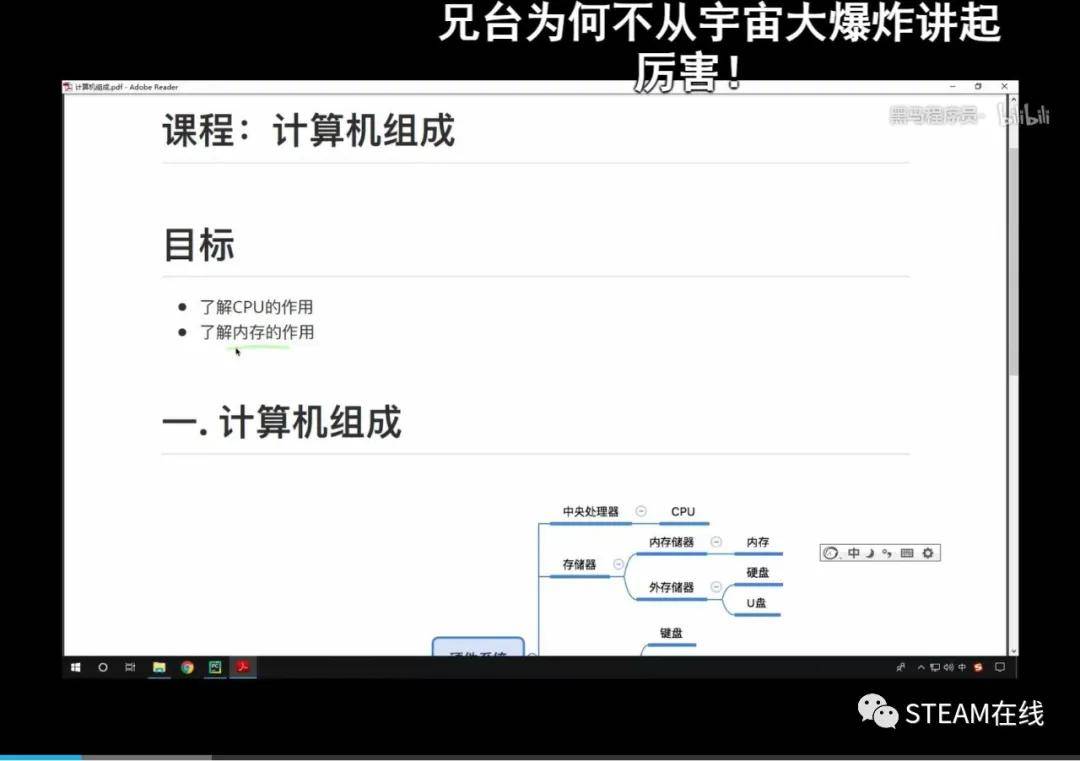
Task: Click the video progress bar at the bottom
Action: 540,757
